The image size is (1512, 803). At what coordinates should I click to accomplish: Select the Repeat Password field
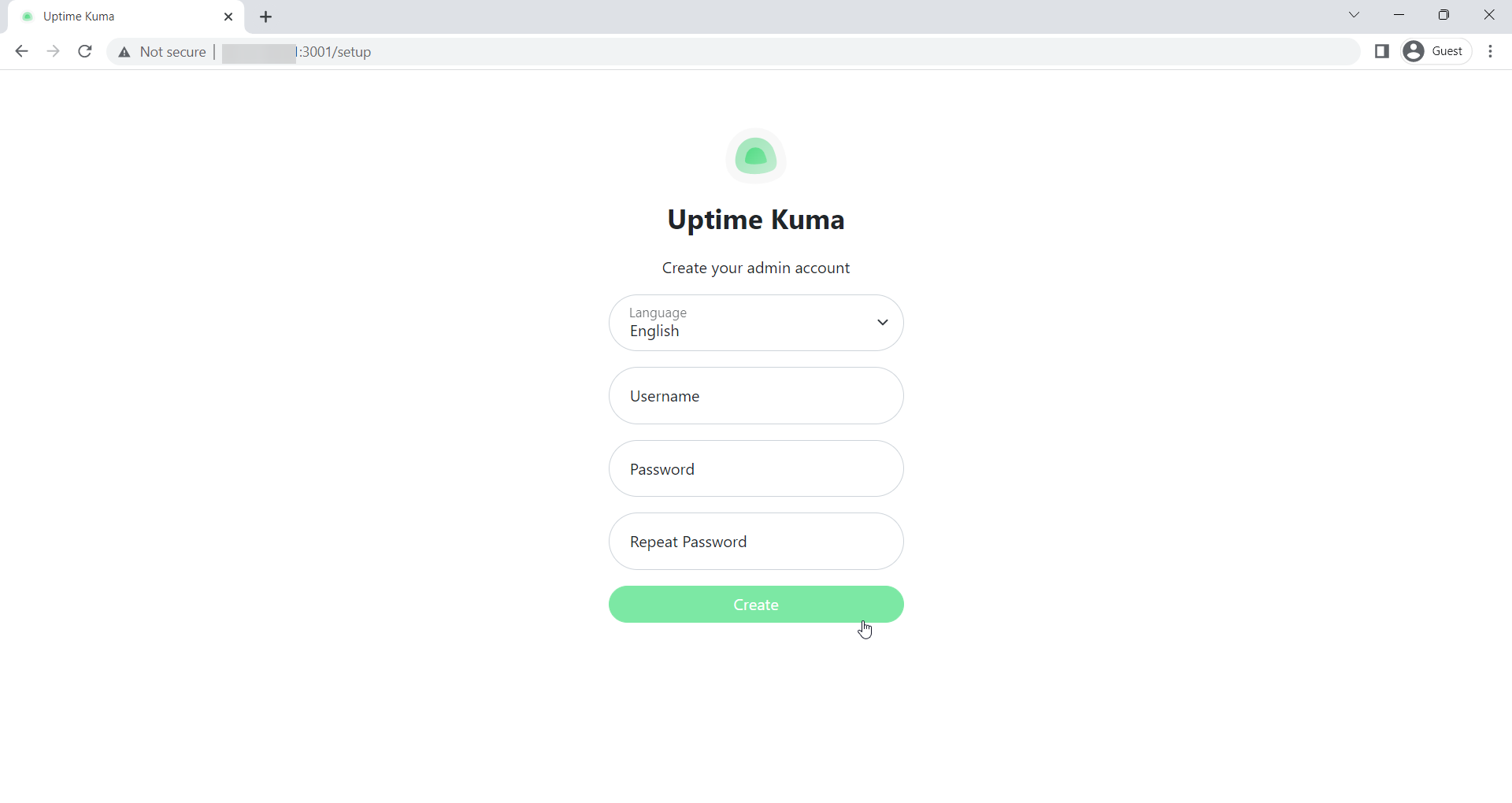(756, 542)
